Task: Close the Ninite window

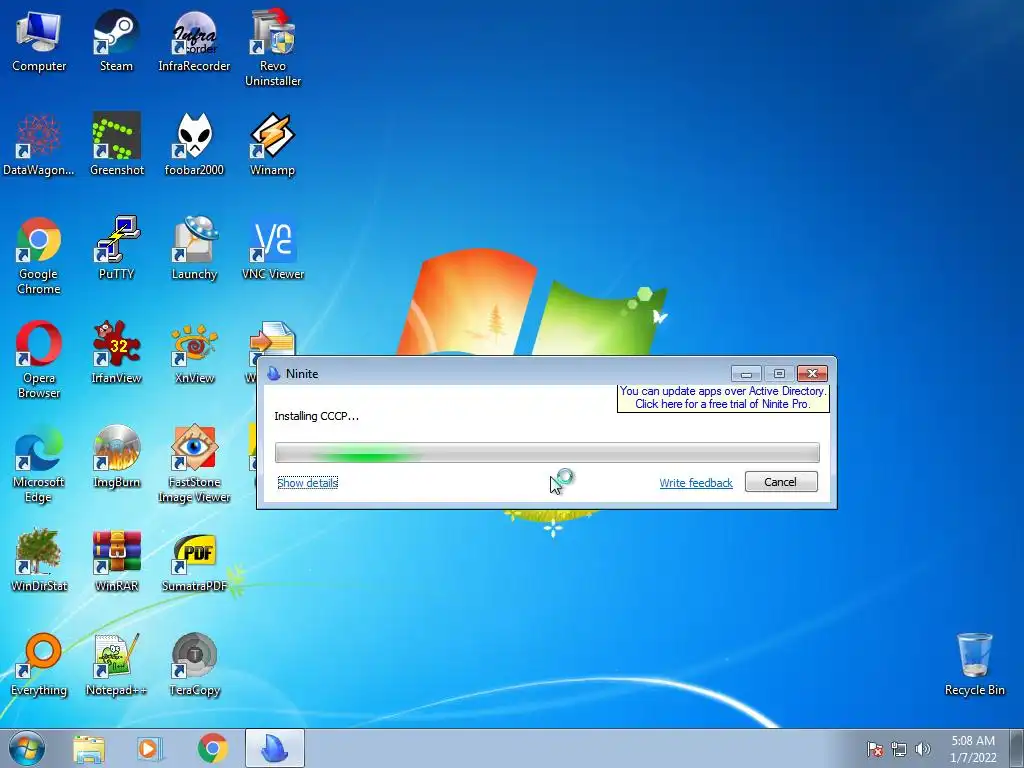Action: (812, 374)
